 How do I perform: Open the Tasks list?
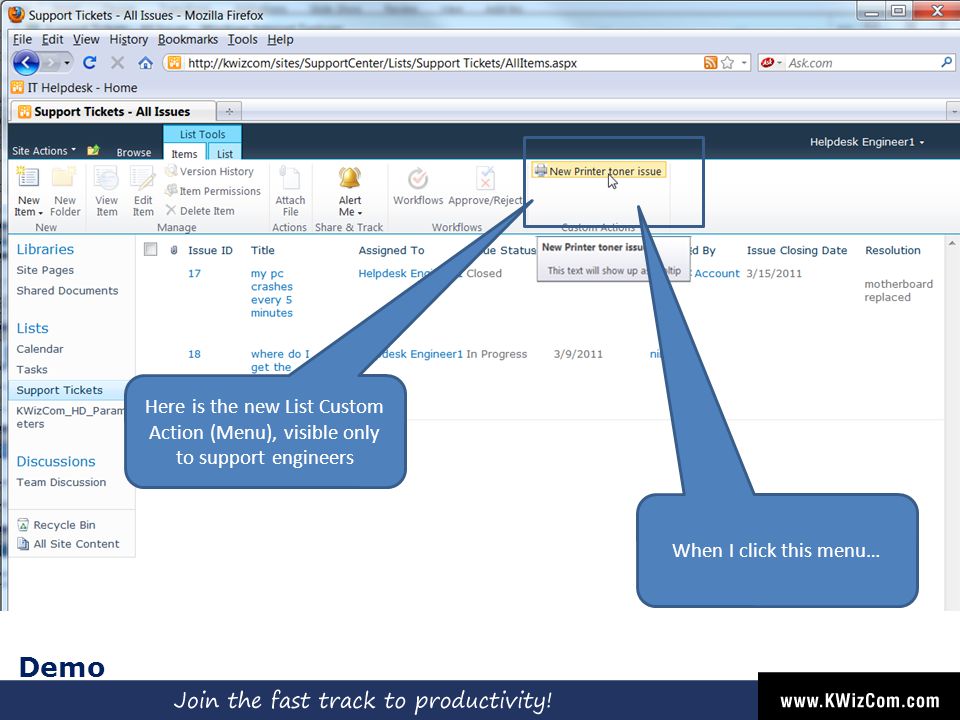click(x=32, y=369)
